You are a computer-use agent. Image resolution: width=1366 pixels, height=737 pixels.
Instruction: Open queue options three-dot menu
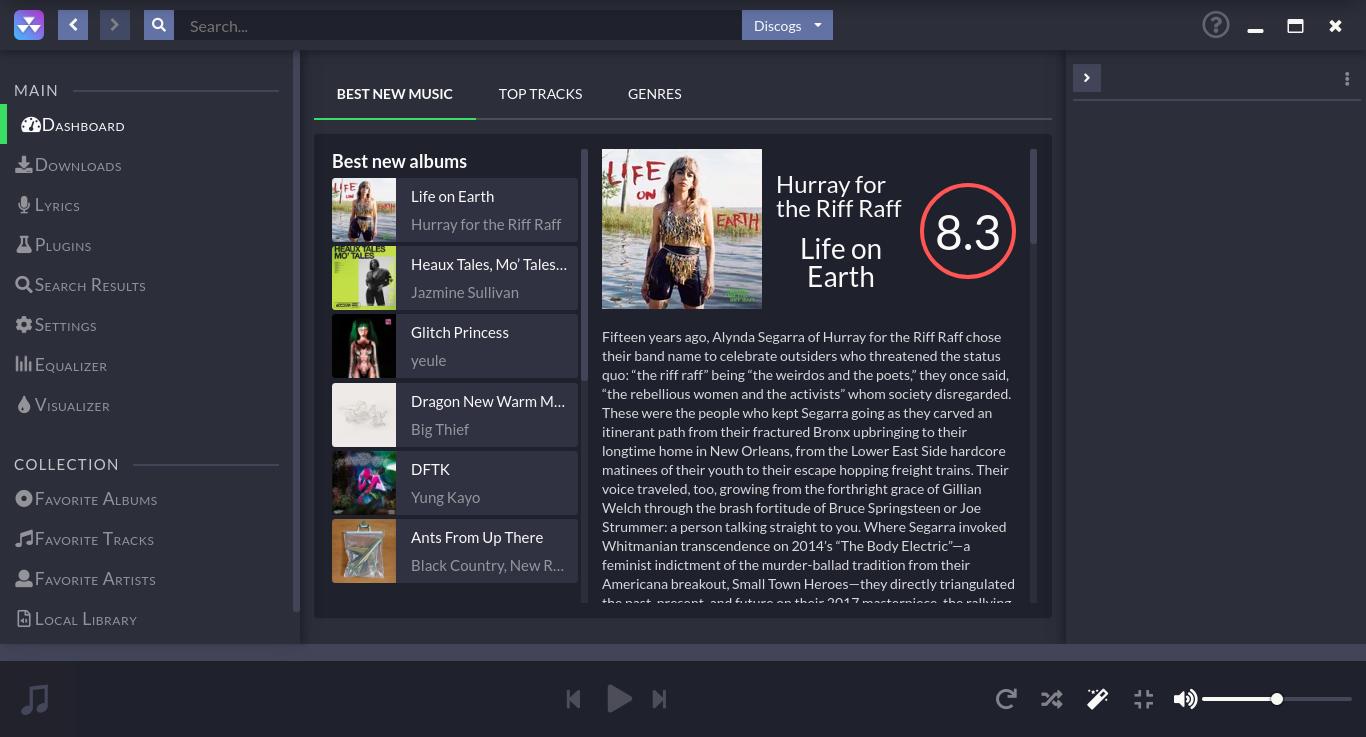[1347, 79]
